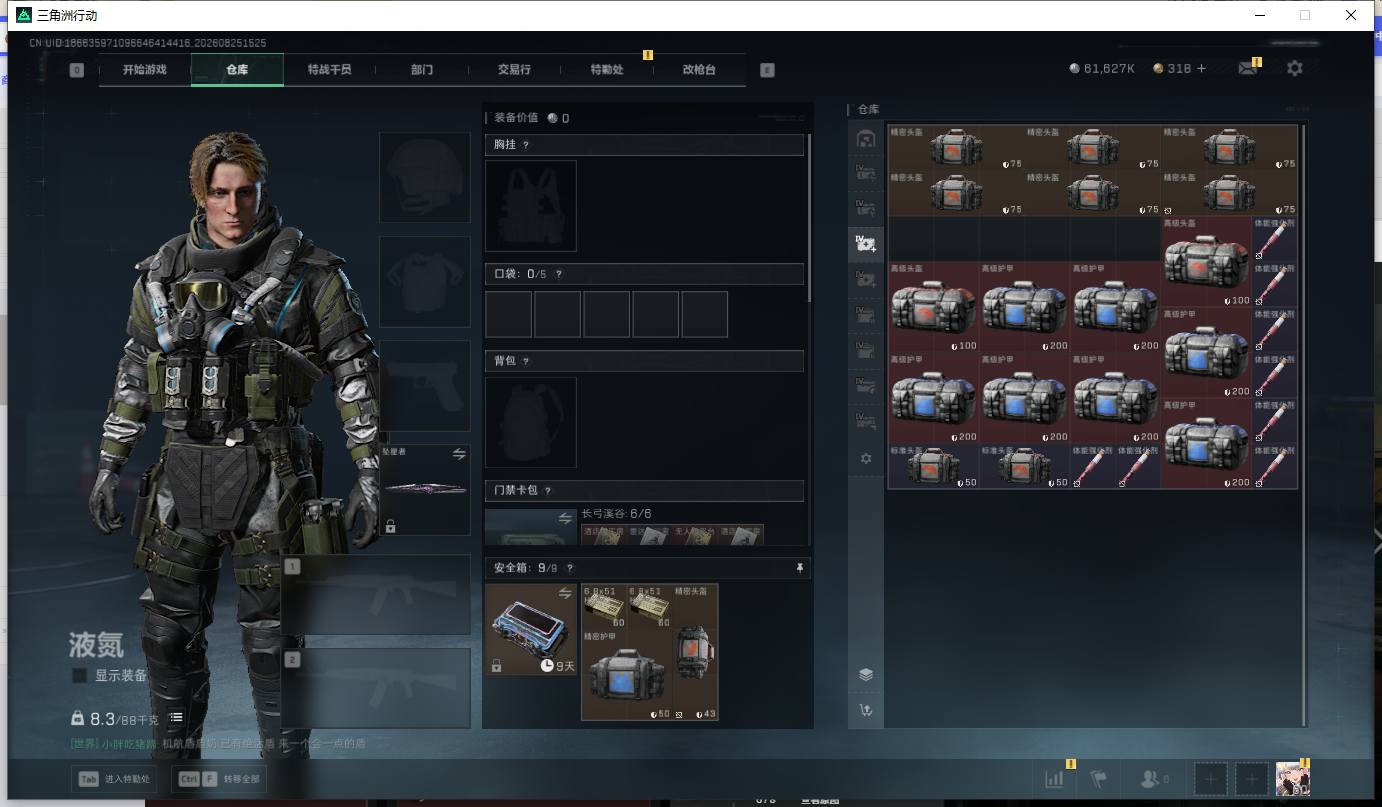Click the operator name 液氮
This screenshot has height=807, width=1382.
[96, 644]
